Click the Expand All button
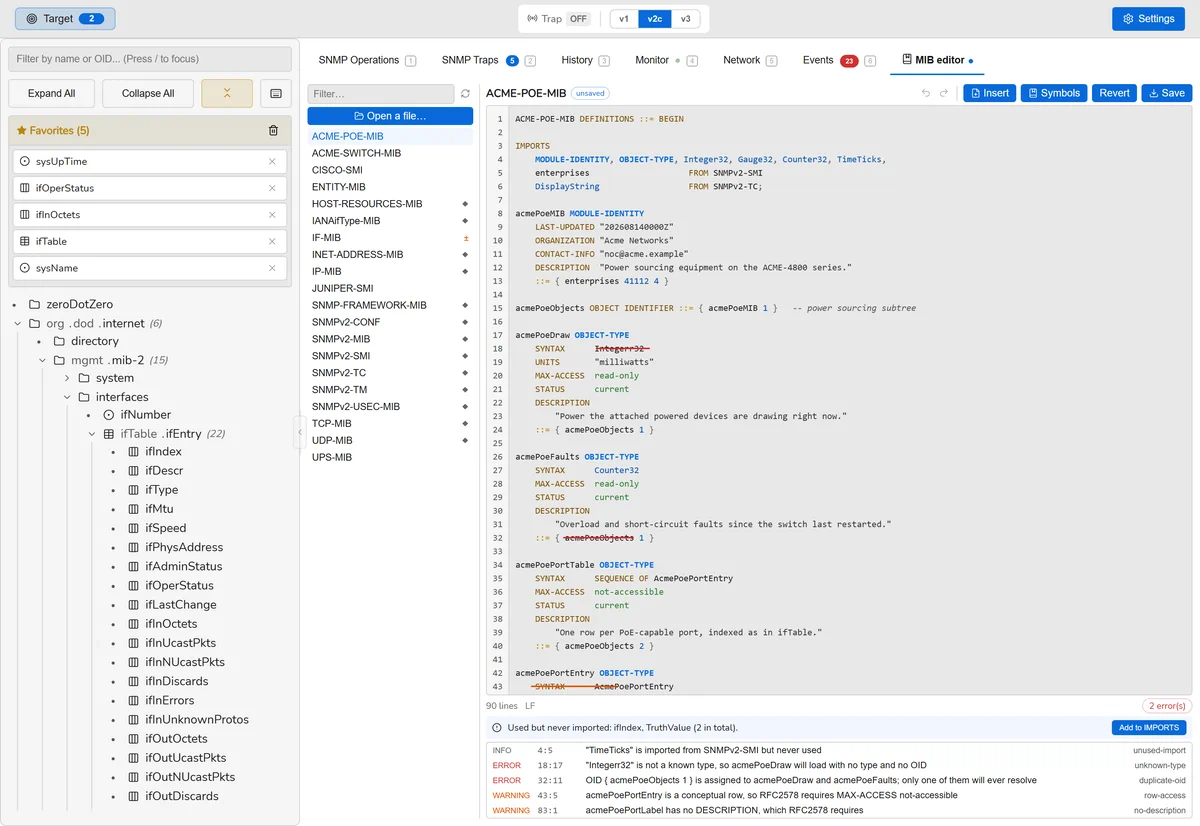The height and width of the screenshot is (826, 1200). [x=51, y=93]
